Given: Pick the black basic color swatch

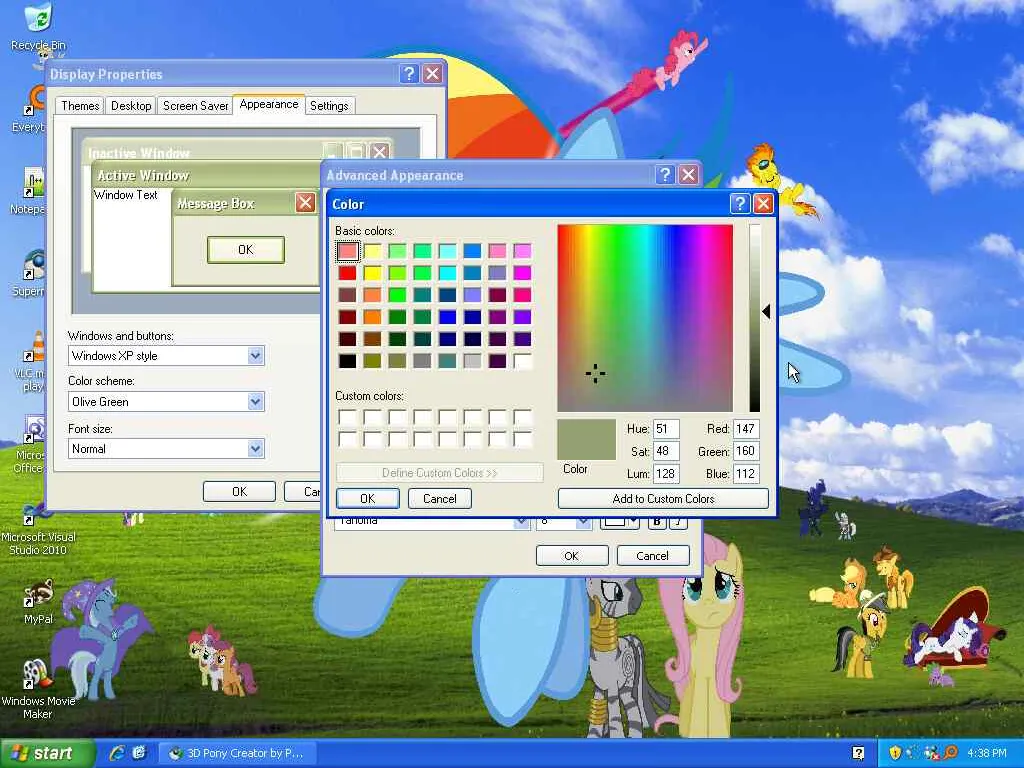Looking at the screenshot, I should tap(347, 360).
